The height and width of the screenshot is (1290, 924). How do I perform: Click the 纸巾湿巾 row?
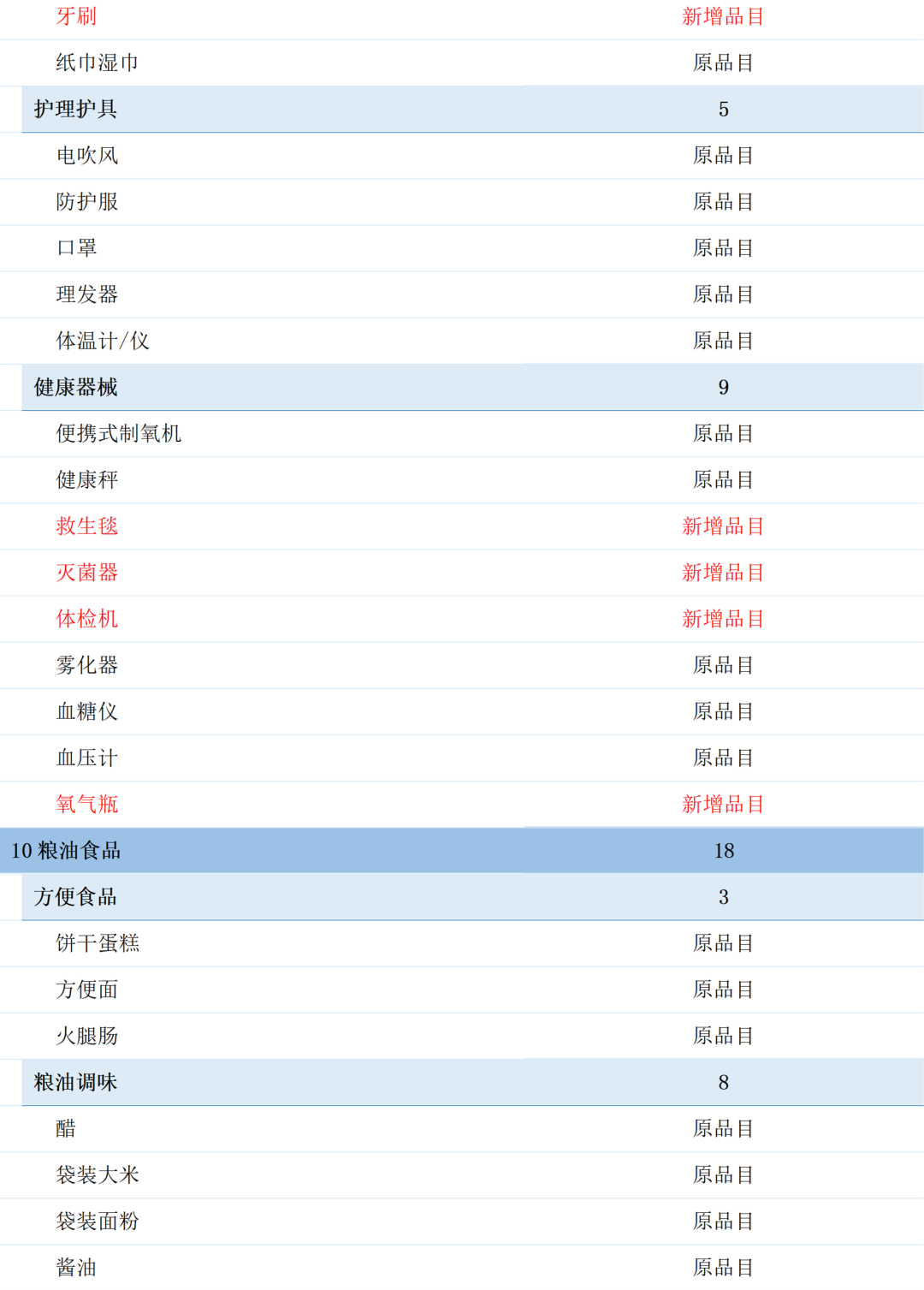[x=98, y=62]
